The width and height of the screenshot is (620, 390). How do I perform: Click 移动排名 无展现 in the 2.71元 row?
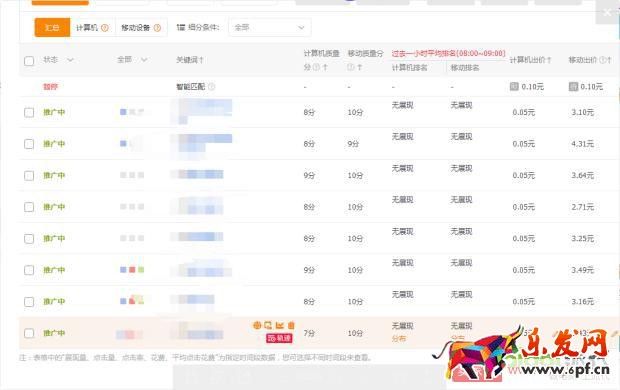(x=461, y=200)
